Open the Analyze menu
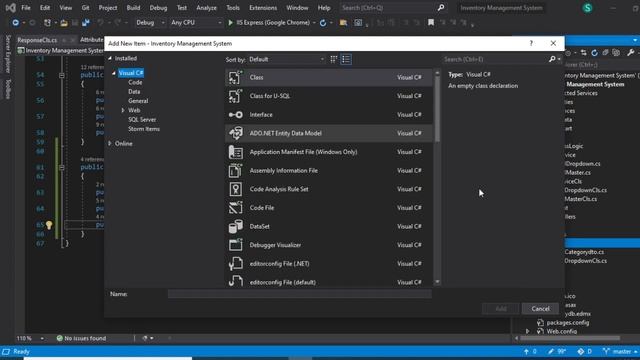The width and height of the screenshot is (640, 360). pos(207,8)
